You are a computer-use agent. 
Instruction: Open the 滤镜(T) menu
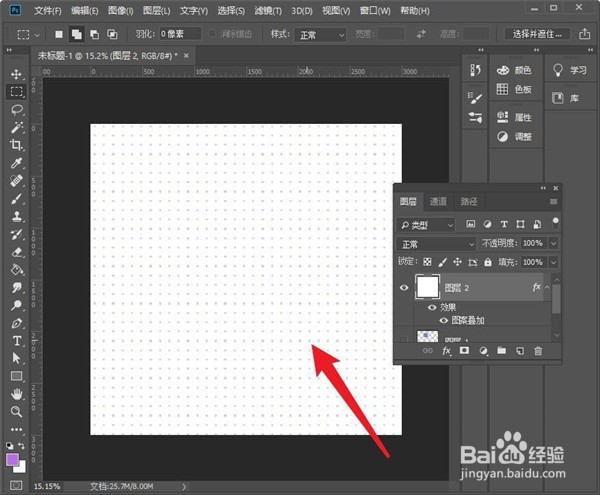(x=268, y=11)
